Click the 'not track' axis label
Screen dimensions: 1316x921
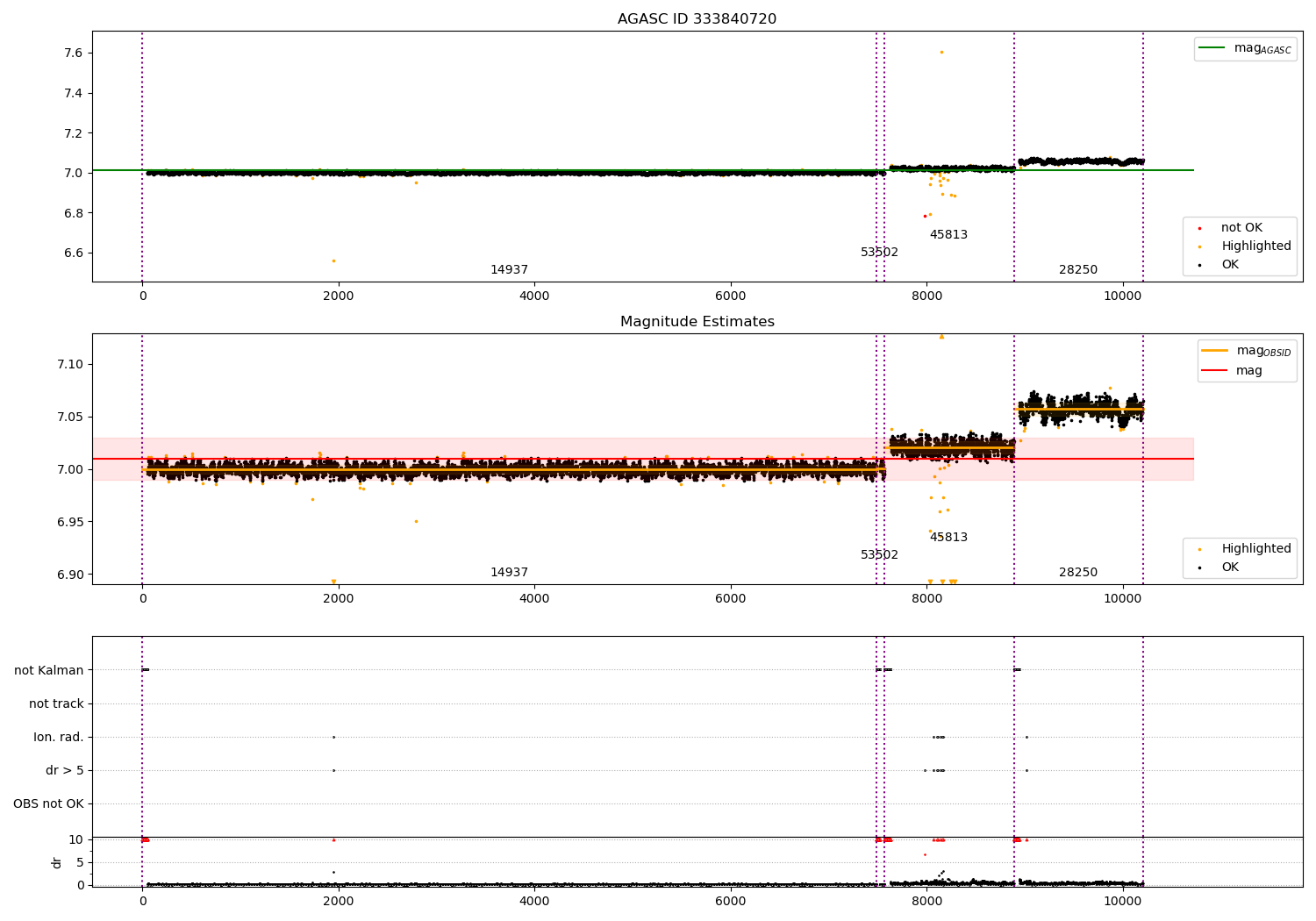(56, 703)
